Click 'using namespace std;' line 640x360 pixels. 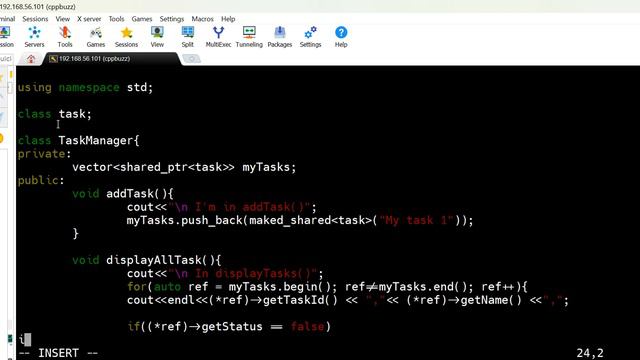tap(85, 87)
